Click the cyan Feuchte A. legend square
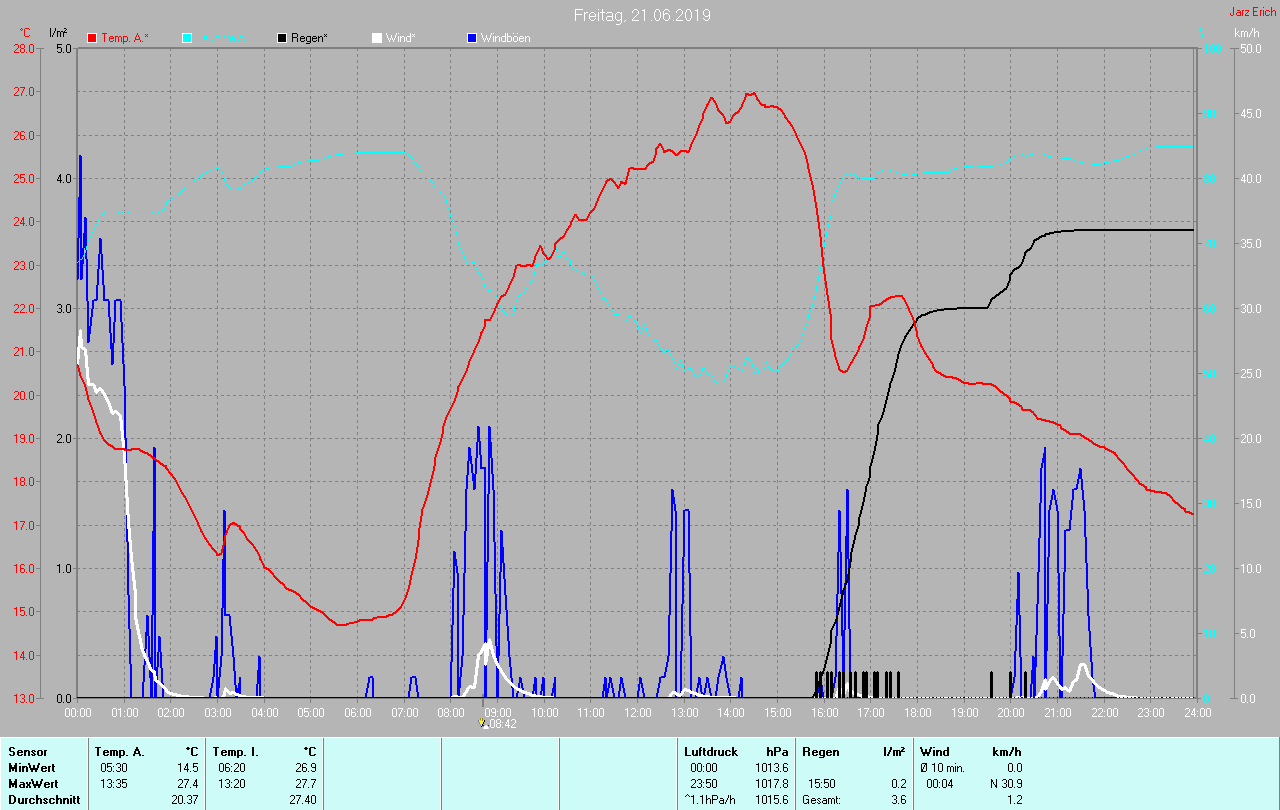The image size is (1280, 810). coord(187,38)
